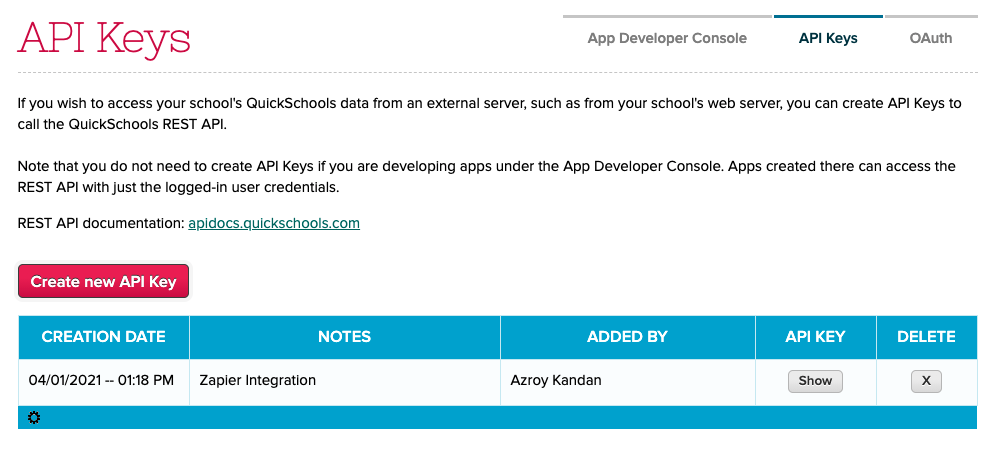Image resolution: width=999 pixels, height=470 pixels.
Task: Open the table settings gear icon
Action: [34, 418]
